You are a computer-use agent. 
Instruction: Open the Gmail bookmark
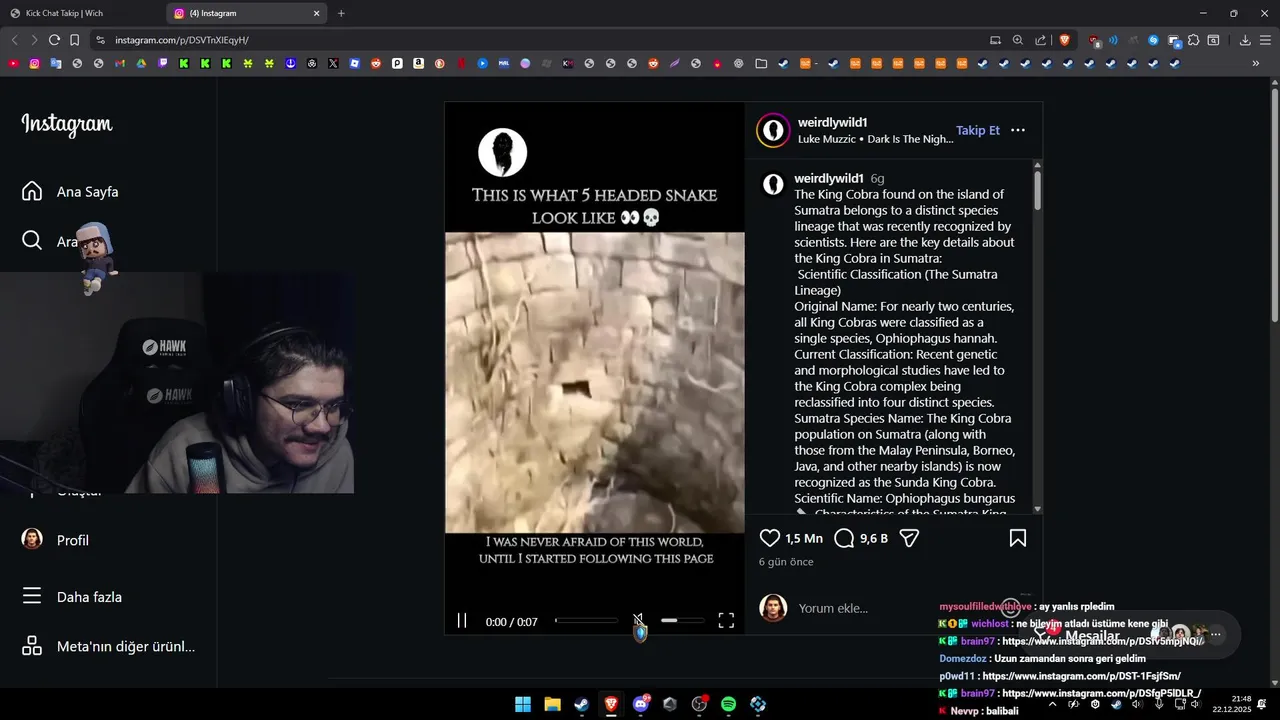[x=120, y=63]
